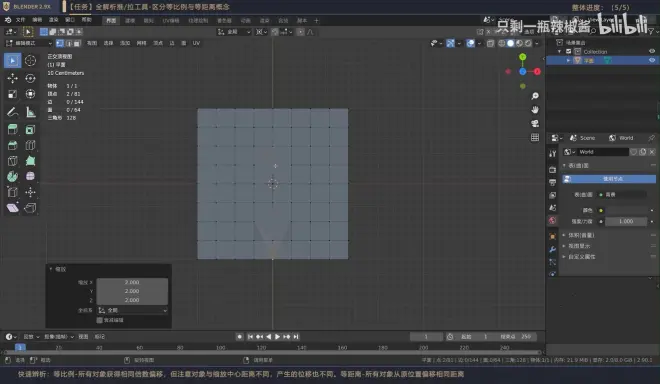
Task: Open the UV menu in viewport header
Action: click(x=196, y=43)
